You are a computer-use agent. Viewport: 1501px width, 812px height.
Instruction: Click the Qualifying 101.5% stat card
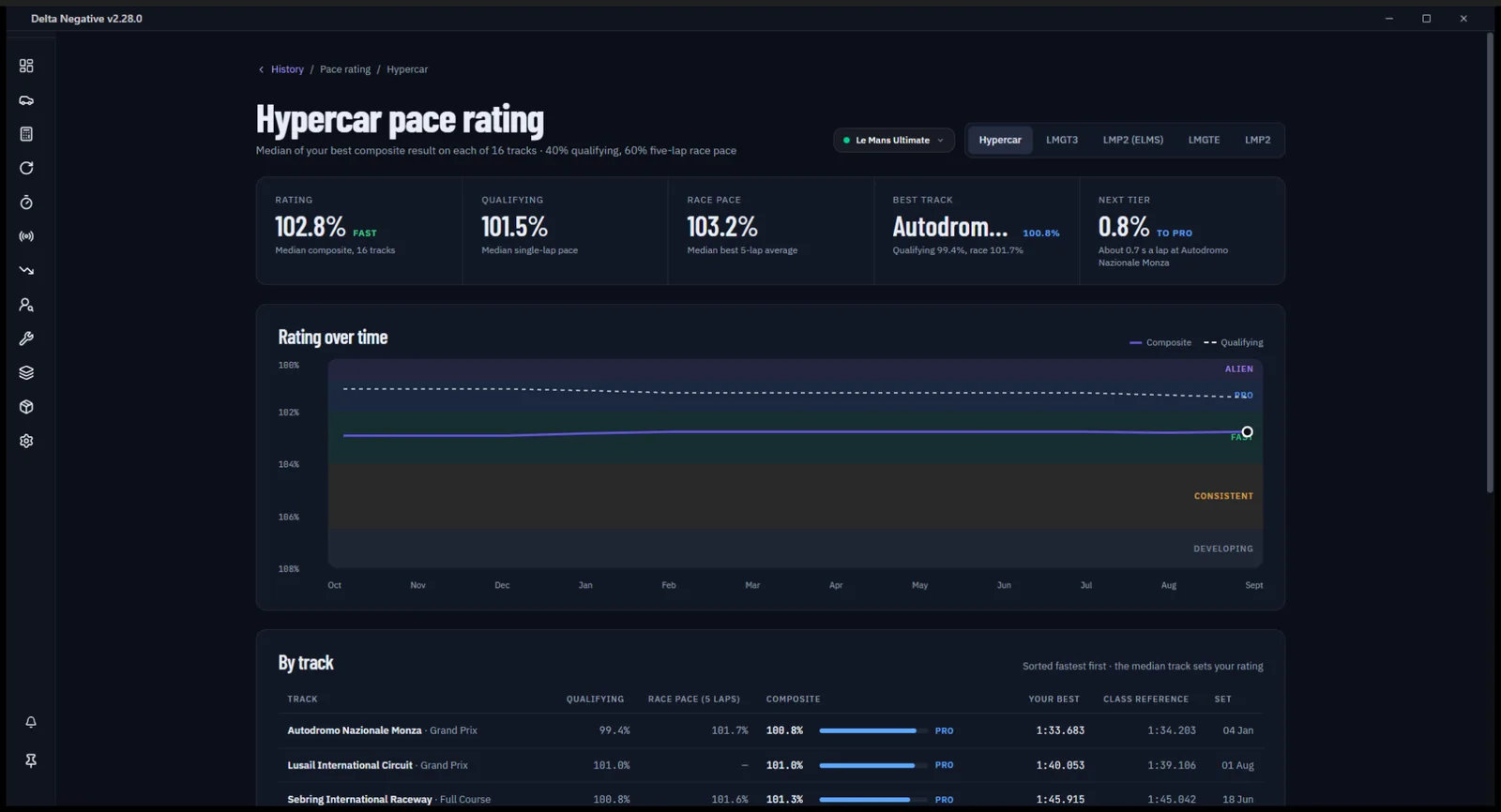tap(565, 231)
